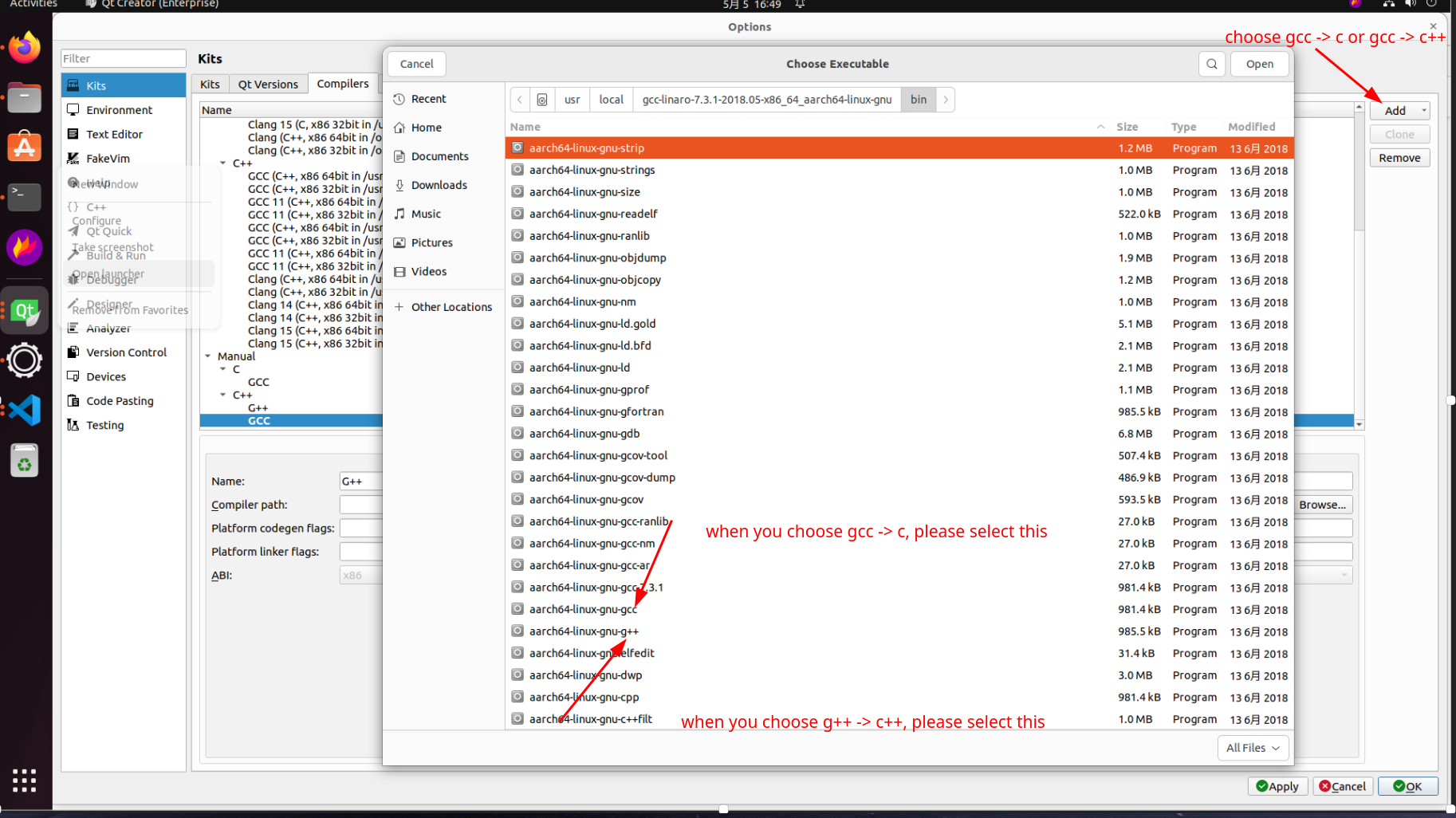1456x818 pixels.
Task: Show applications grid in the dock
Action: click(25, 781)
